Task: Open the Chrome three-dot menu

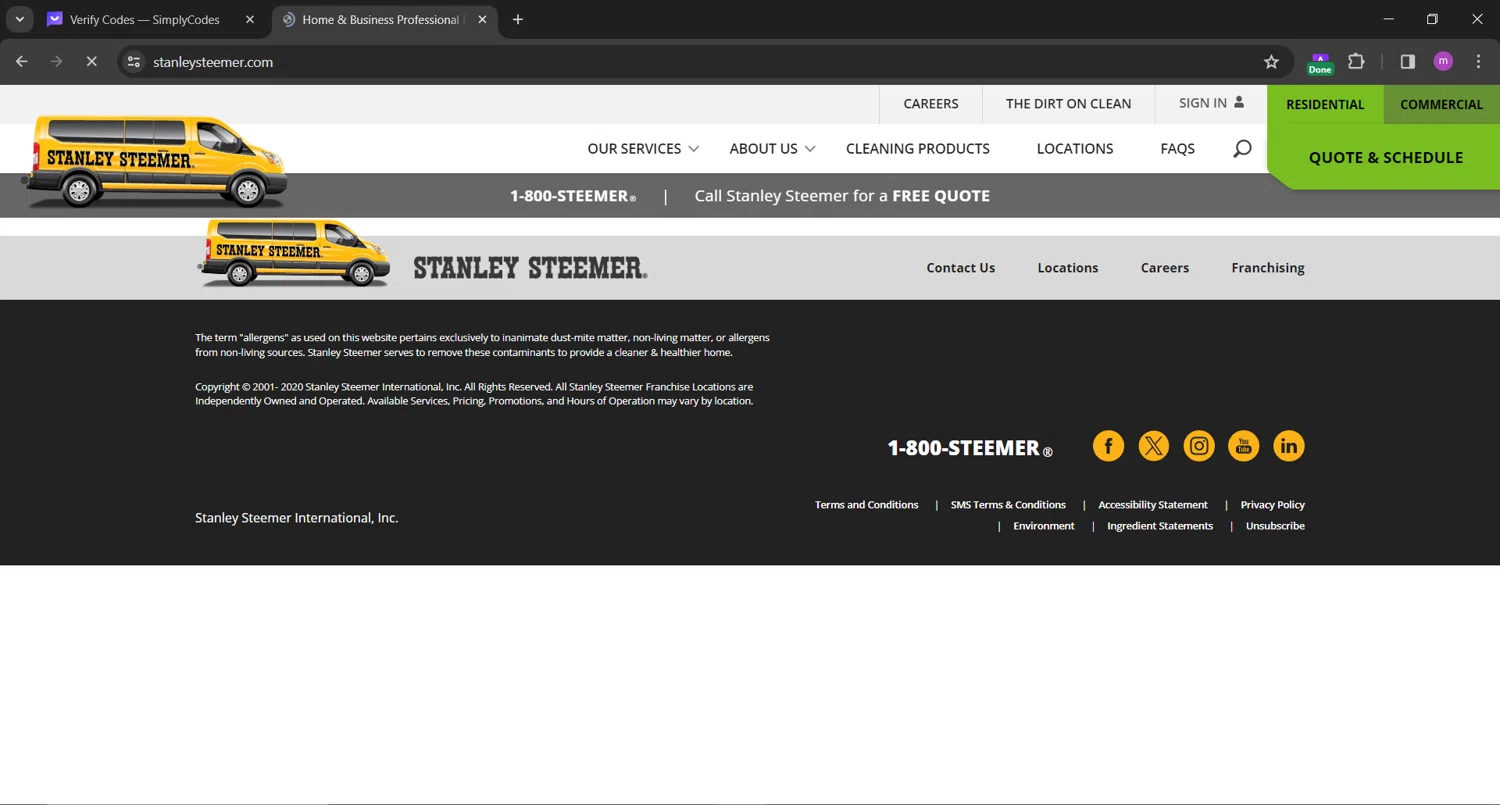Action: (x=1478, y=62)
